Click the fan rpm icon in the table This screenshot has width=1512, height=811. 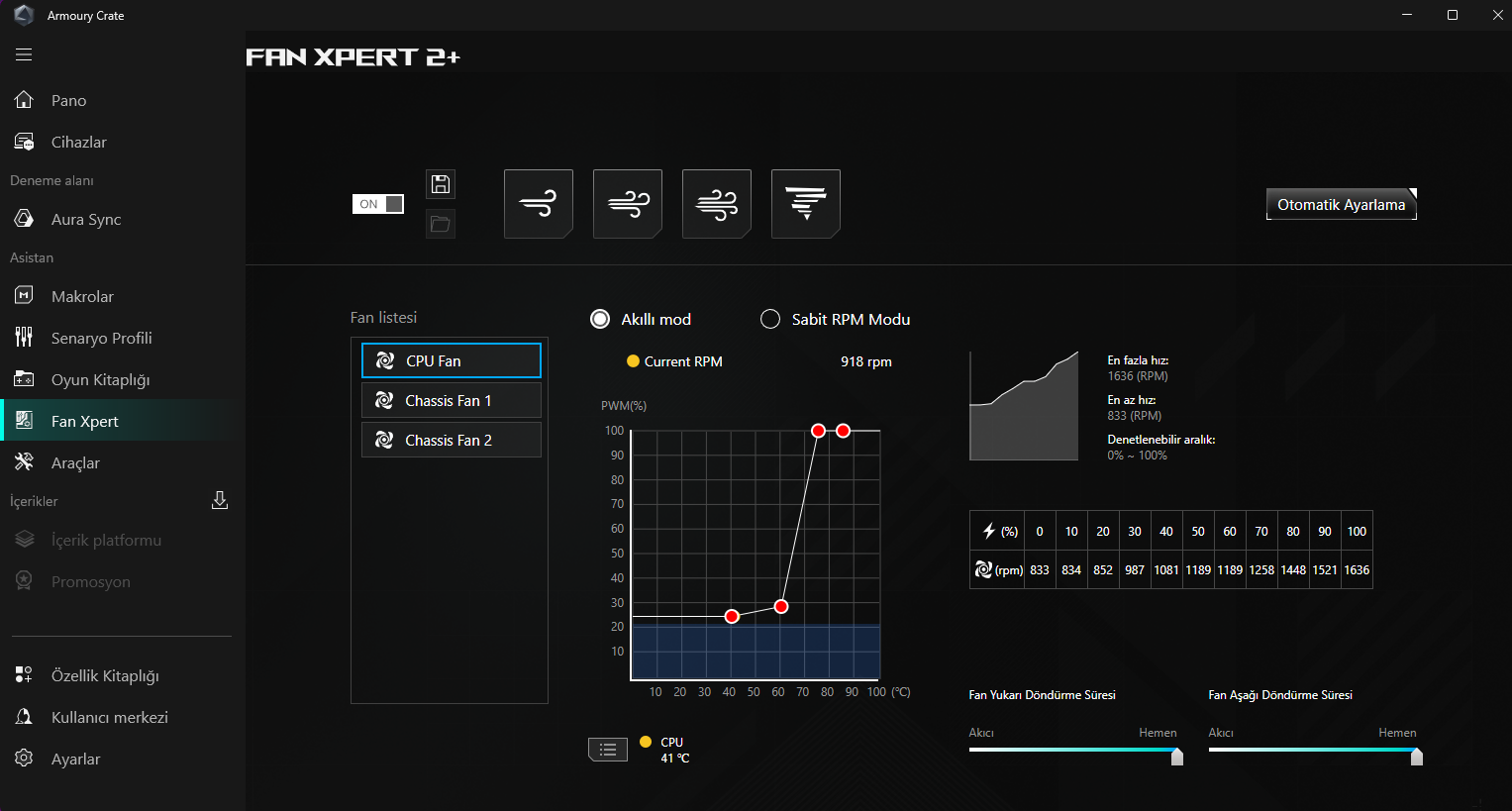click(x=983, y=569)
